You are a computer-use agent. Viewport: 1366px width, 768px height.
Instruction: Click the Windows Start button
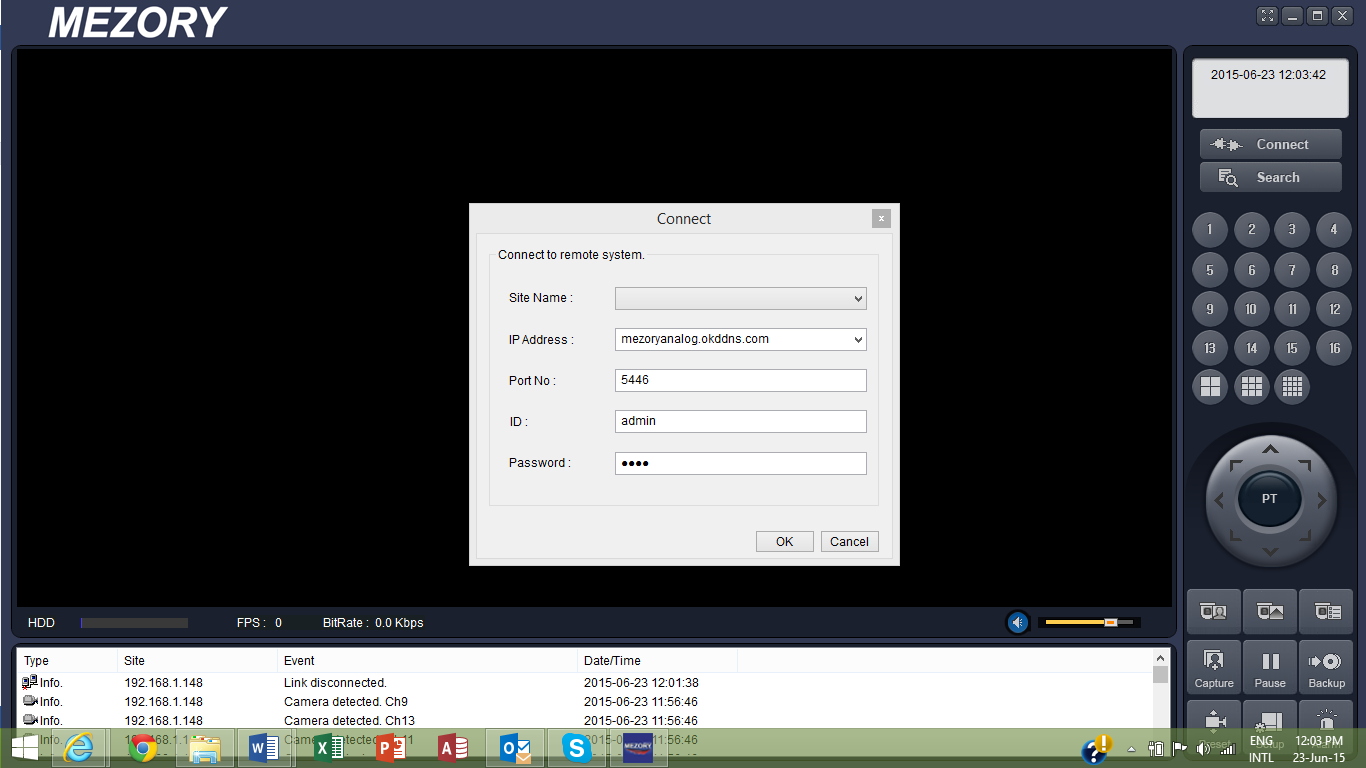(24, 748)
